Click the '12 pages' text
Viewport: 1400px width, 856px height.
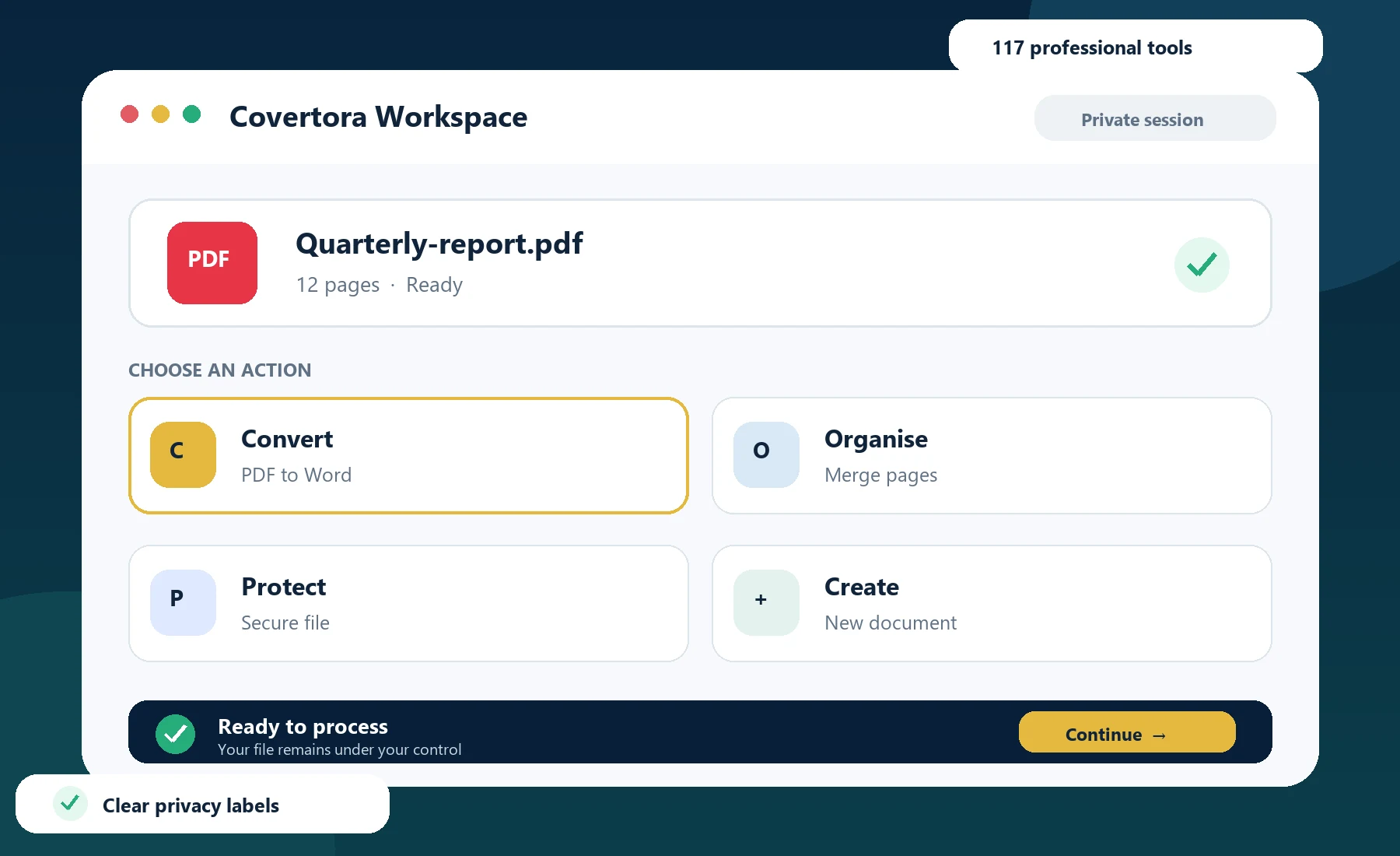click(x=338, y=285)
